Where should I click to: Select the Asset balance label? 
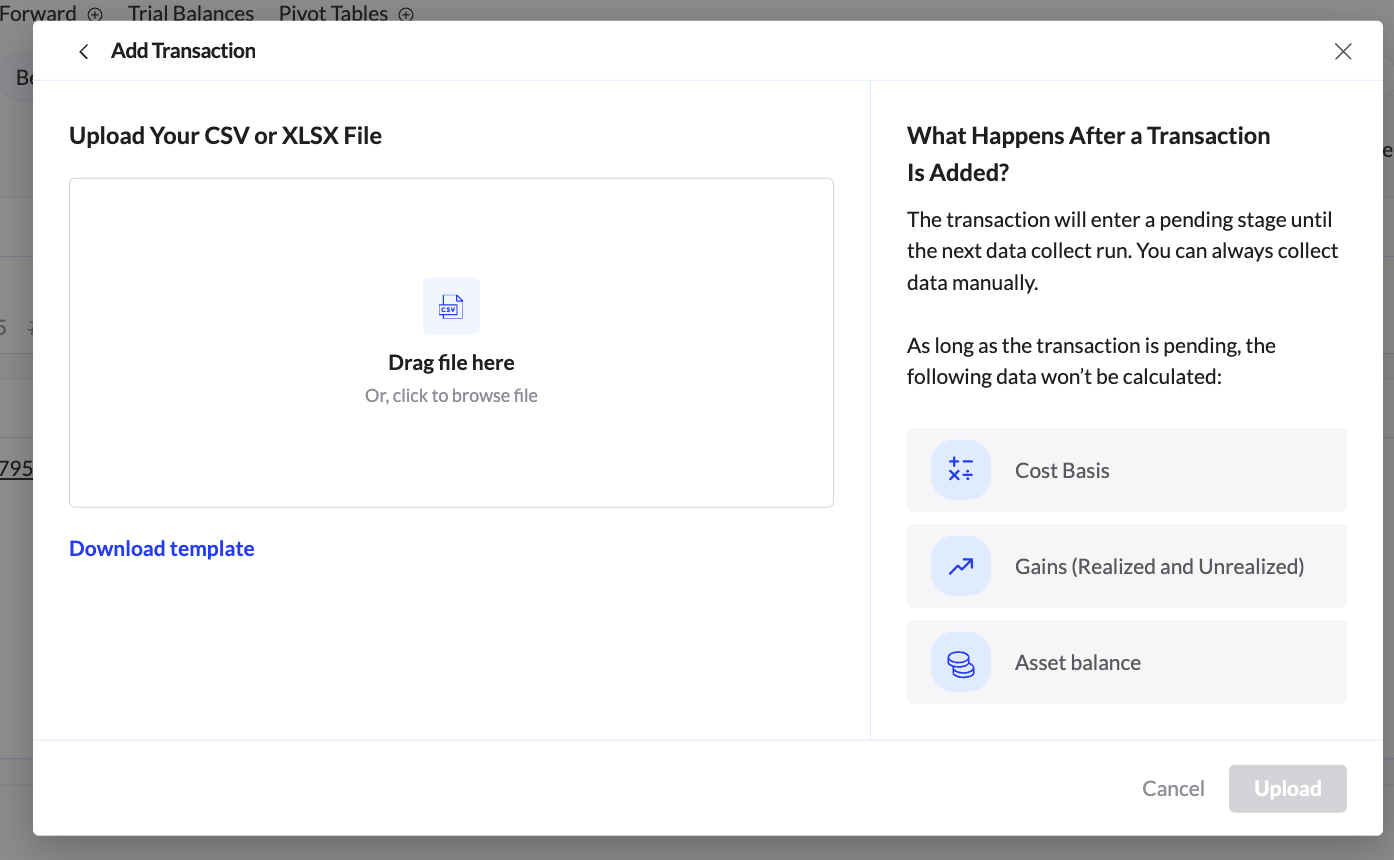pos(1077,663)
